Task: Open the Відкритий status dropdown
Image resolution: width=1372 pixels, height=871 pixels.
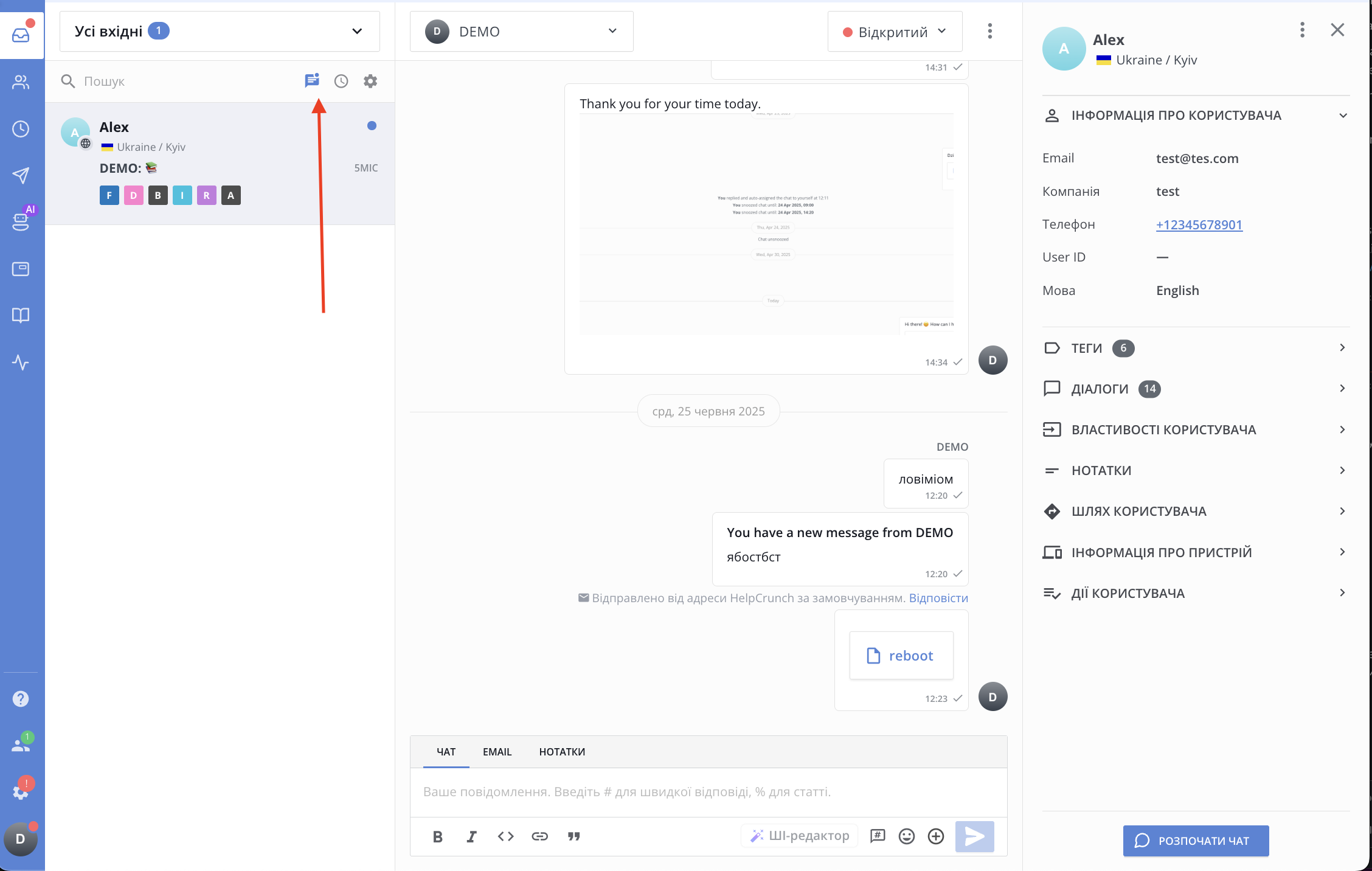Action: (x=895, y=32)
